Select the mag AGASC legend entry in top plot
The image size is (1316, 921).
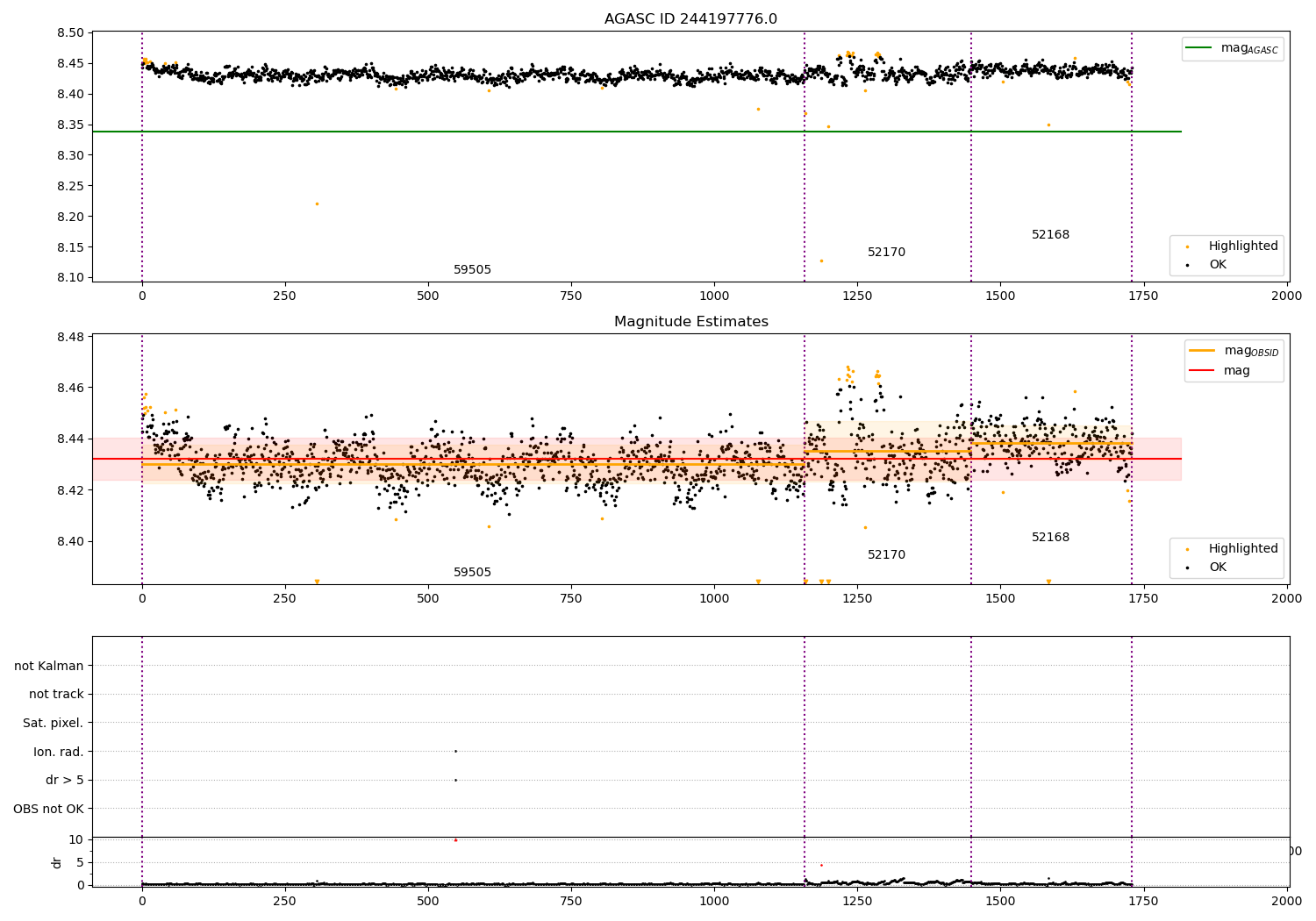point(1232,48)
